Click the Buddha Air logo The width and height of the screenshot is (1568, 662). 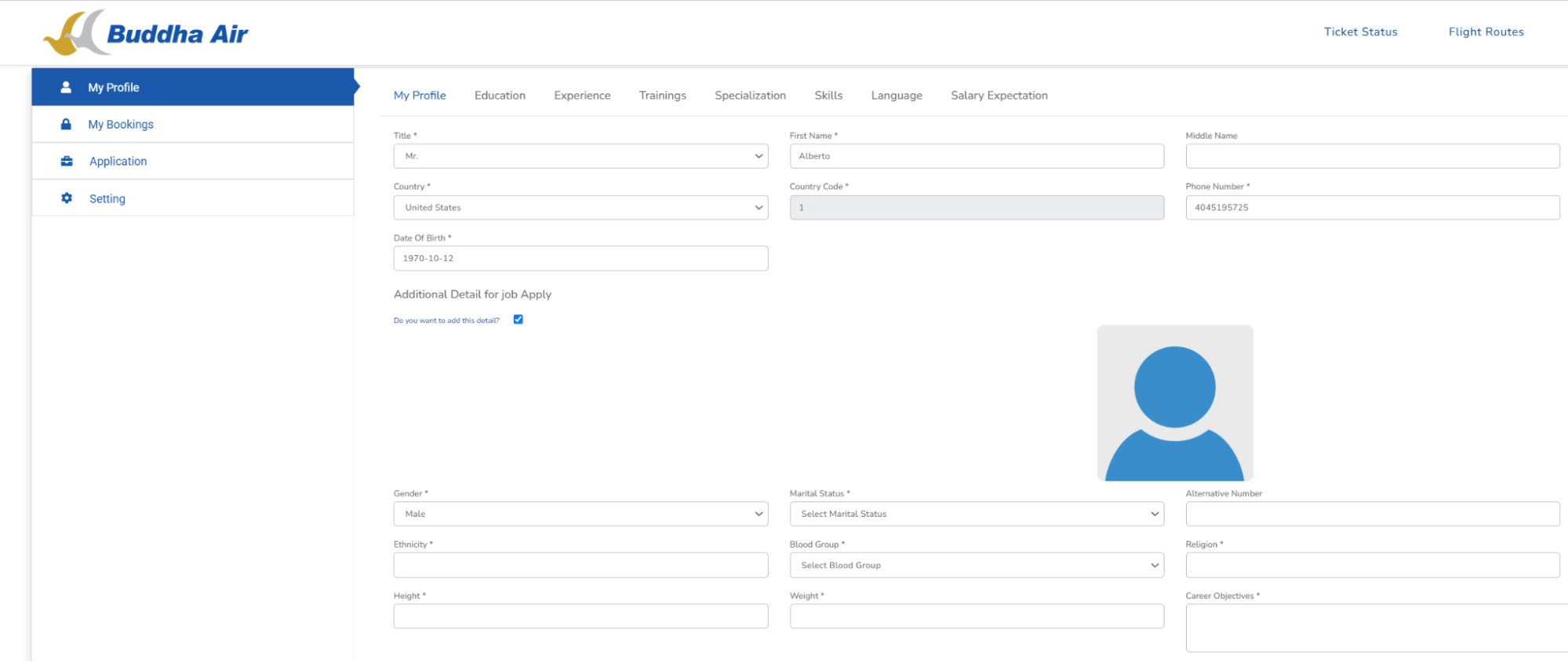pos(146,33)
